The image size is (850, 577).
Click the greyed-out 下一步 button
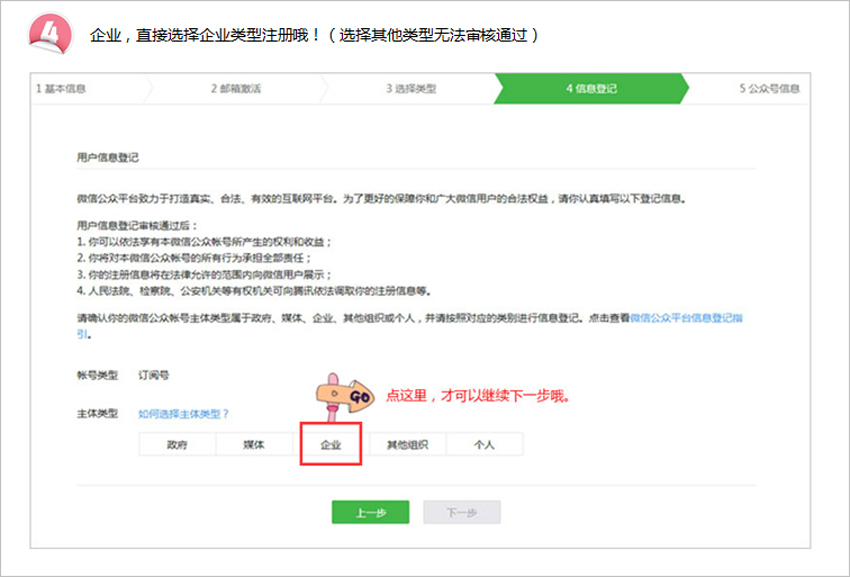461,512
